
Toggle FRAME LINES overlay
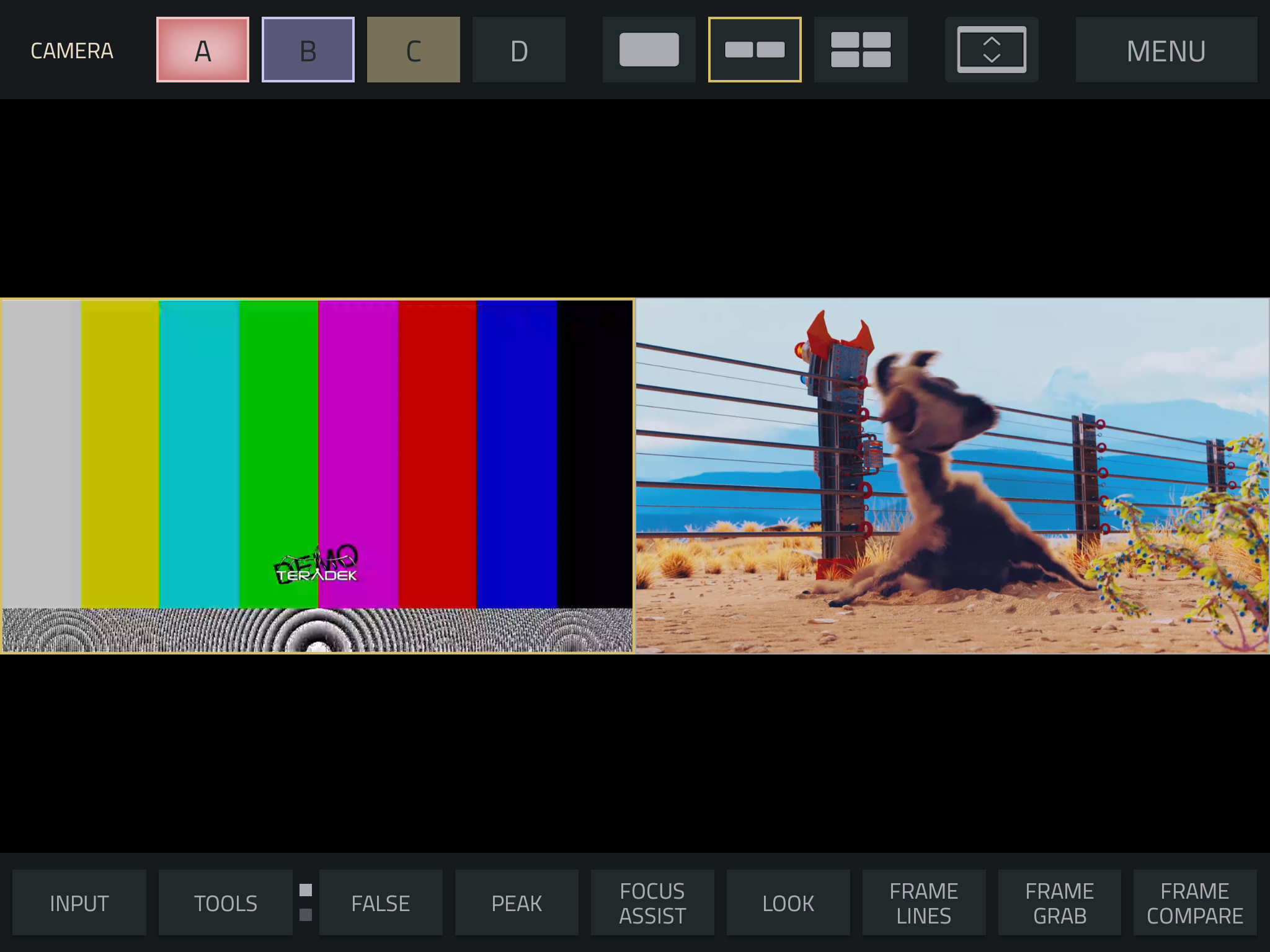[924, 902]
